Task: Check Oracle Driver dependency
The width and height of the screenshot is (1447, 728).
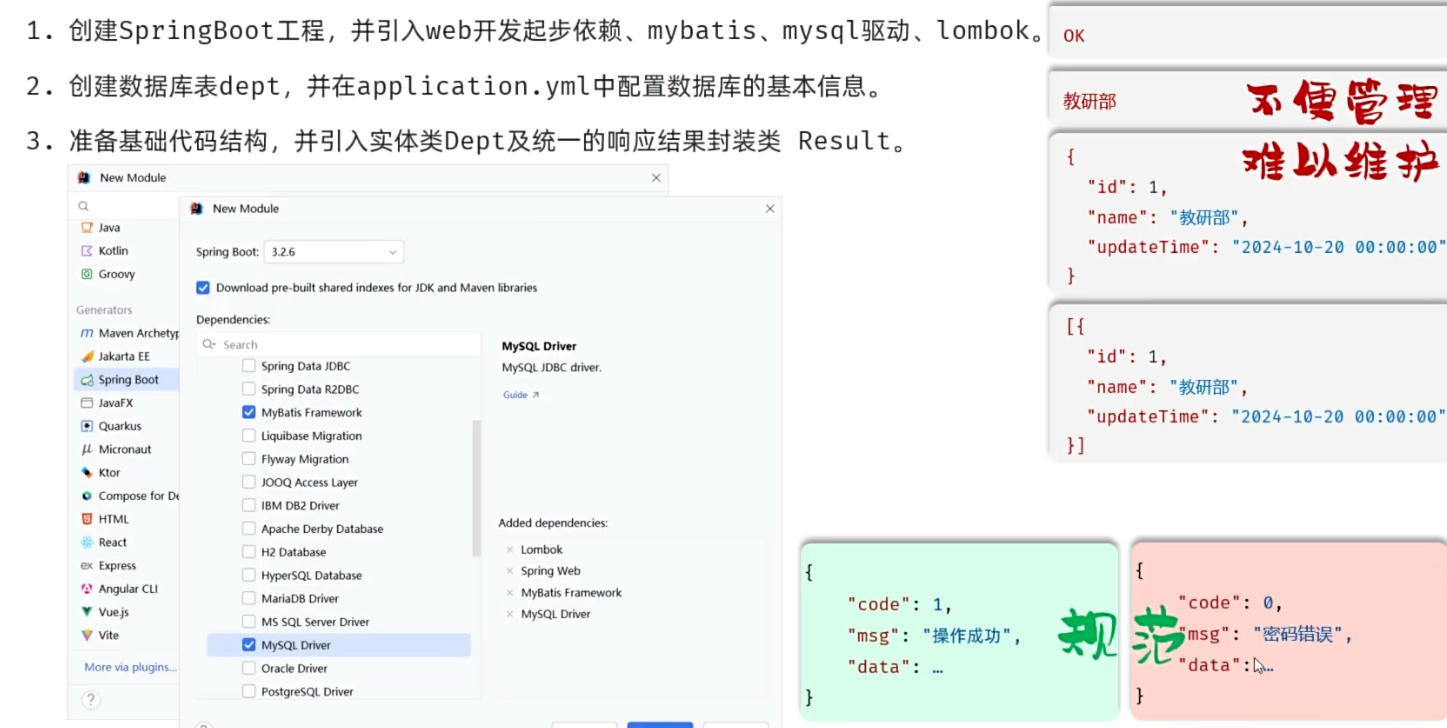Action: pyautogui.click(x=249, y=669)
